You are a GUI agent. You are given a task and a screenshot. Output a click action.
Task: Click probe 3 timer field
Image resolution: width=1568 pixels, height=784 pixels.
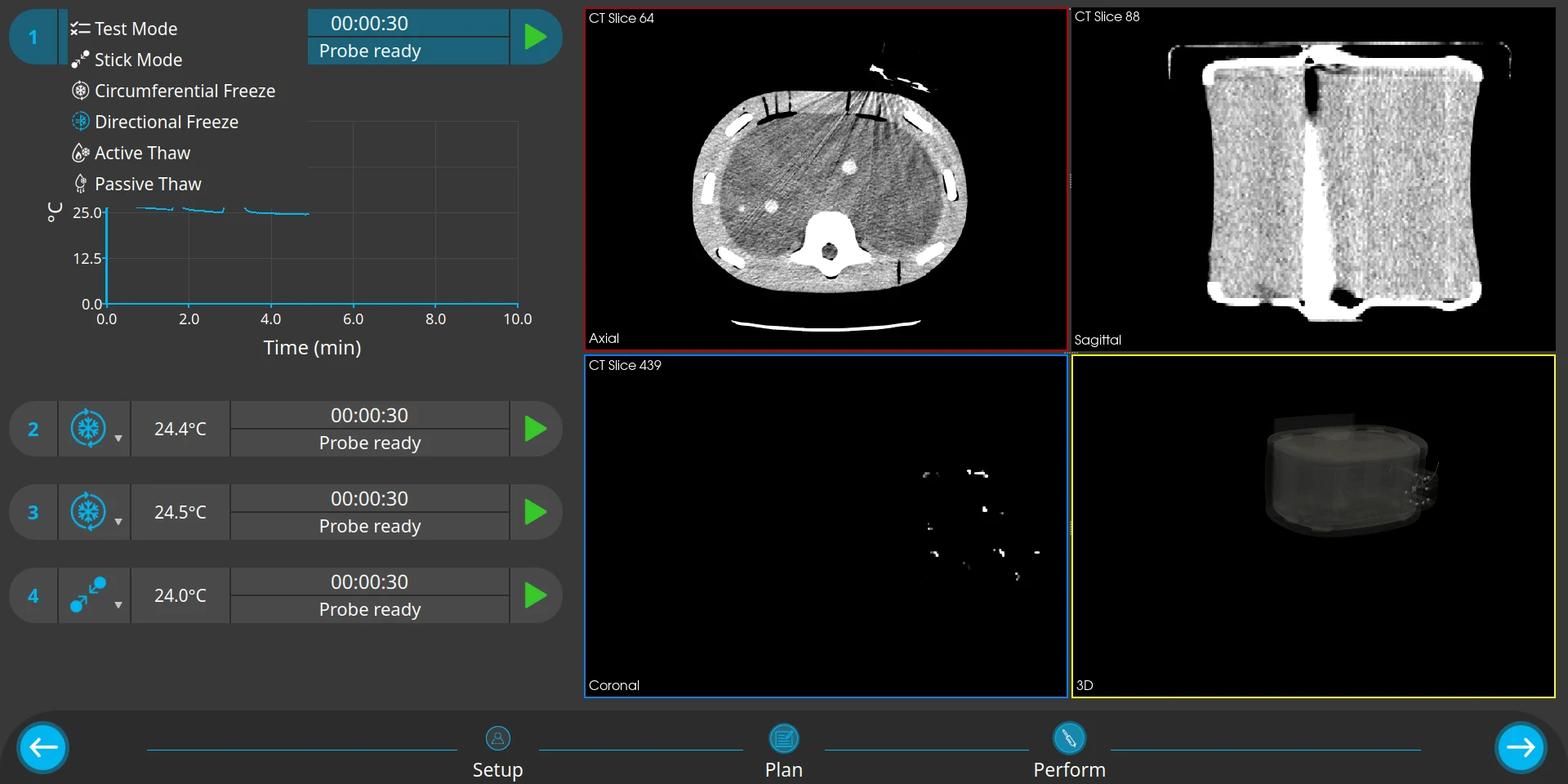coord(369,499)
